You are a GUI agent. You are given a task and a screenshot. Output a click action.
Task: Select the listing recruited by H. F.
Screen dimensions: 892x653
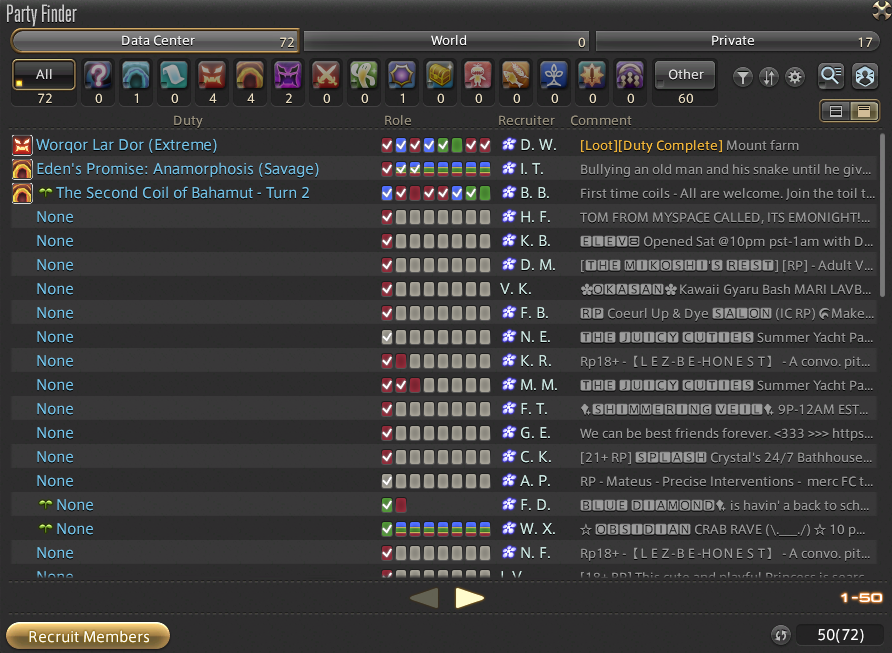click(x=444, y=217)
